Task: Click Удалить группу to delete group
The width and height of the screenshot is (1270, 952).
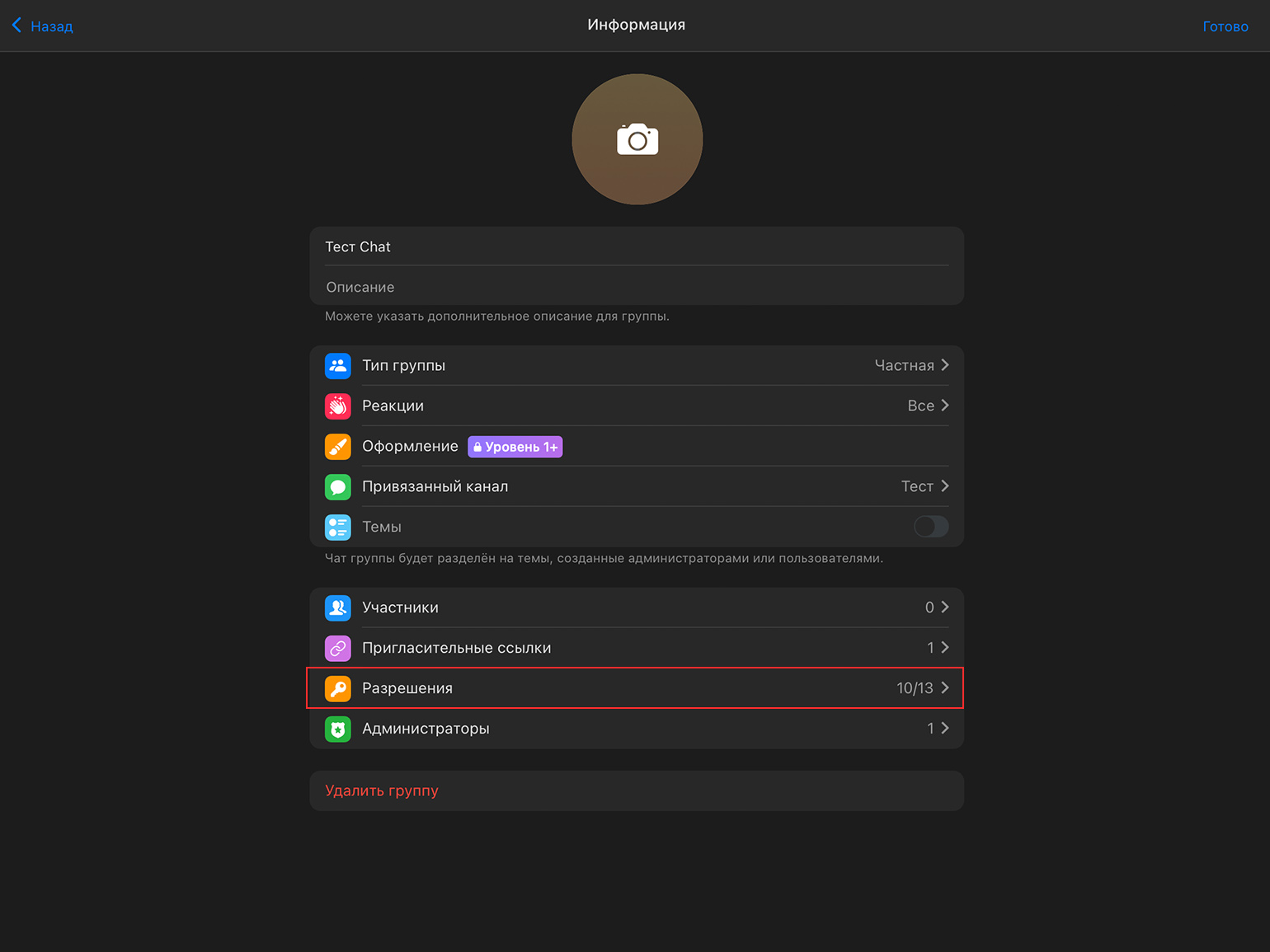Action: 637,790
